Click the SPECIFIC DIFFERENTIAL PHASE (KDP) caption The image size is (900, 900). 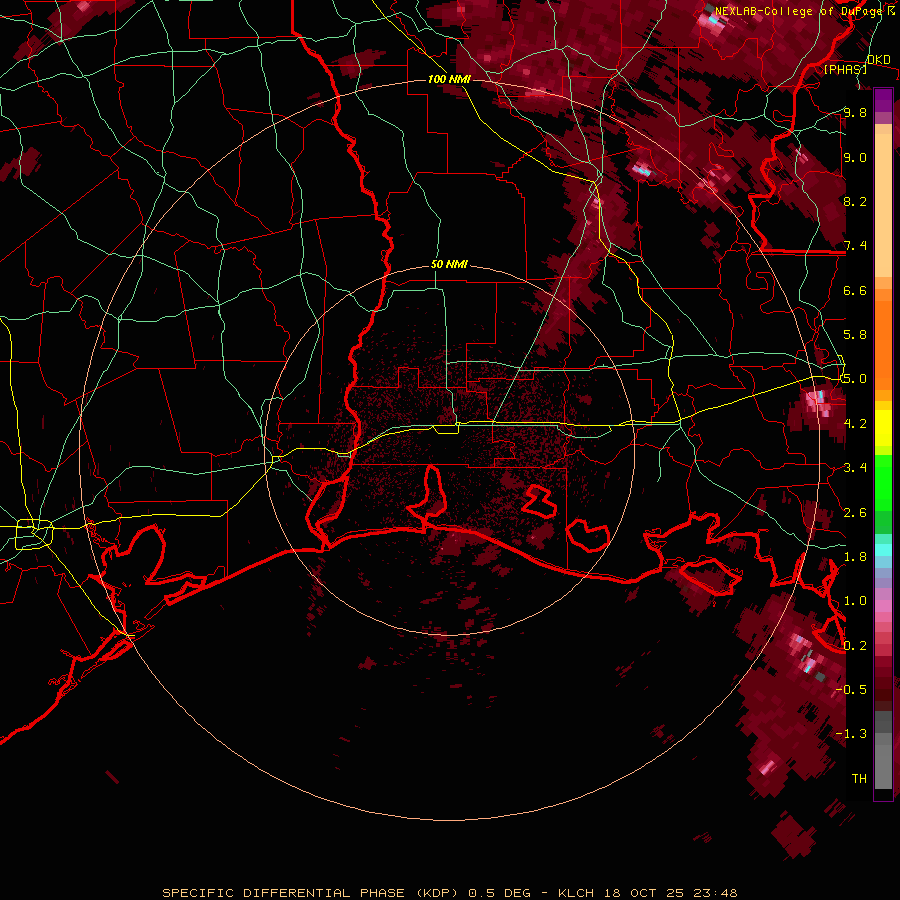click(310, 893)
